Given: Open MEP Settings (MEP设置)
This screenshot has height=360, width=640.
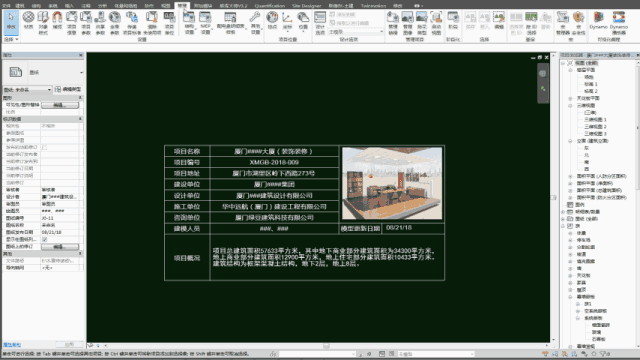Looking at the screenshot, I should tap(205, 22).
